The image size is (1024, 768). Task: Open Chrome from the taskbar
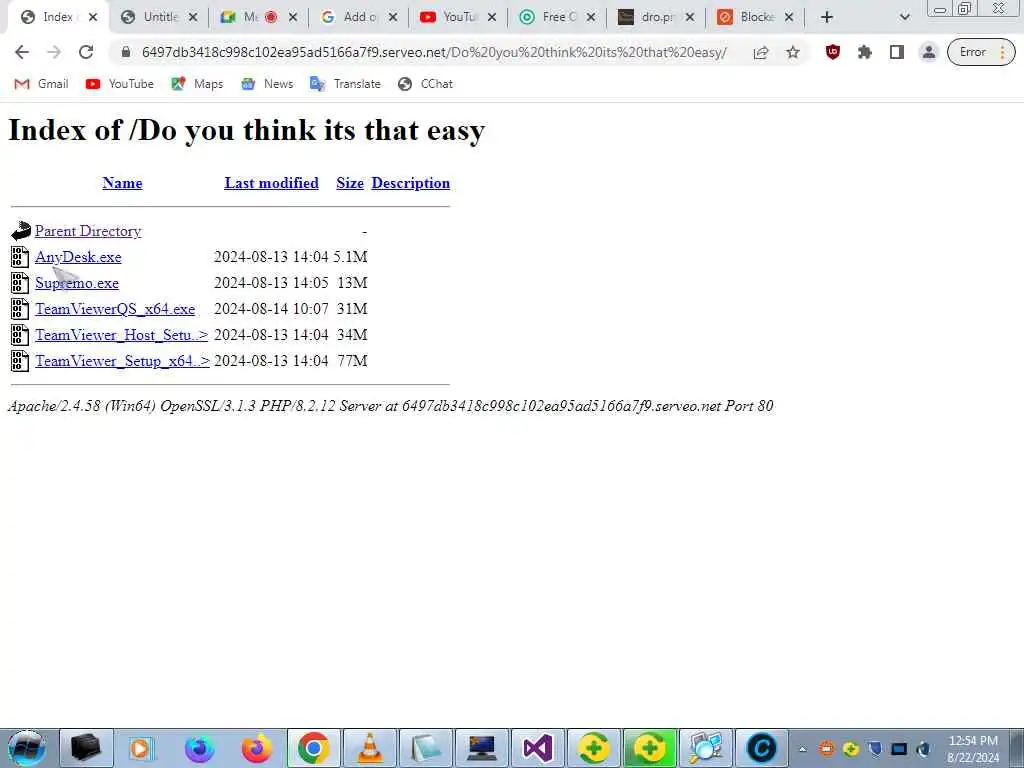(313, 748)
